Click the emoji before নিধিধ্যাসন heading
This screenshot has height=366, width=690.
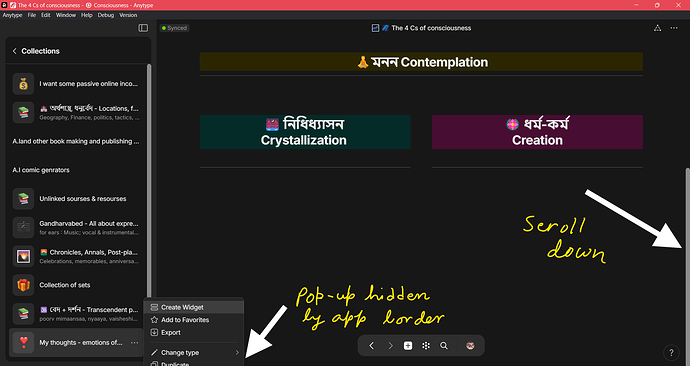coord(272,124)
